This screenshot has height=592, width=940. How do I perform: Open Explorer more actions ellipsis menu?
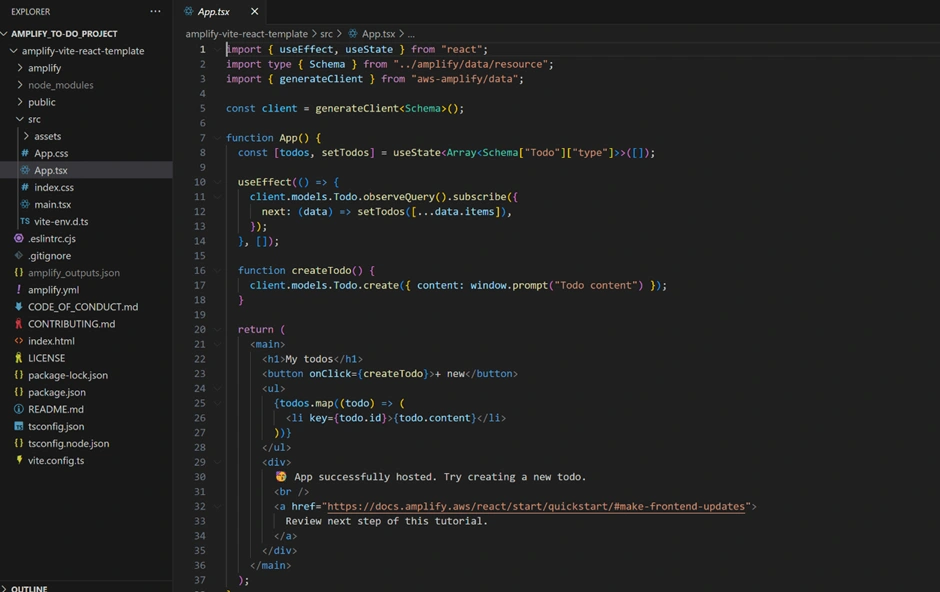155,11
